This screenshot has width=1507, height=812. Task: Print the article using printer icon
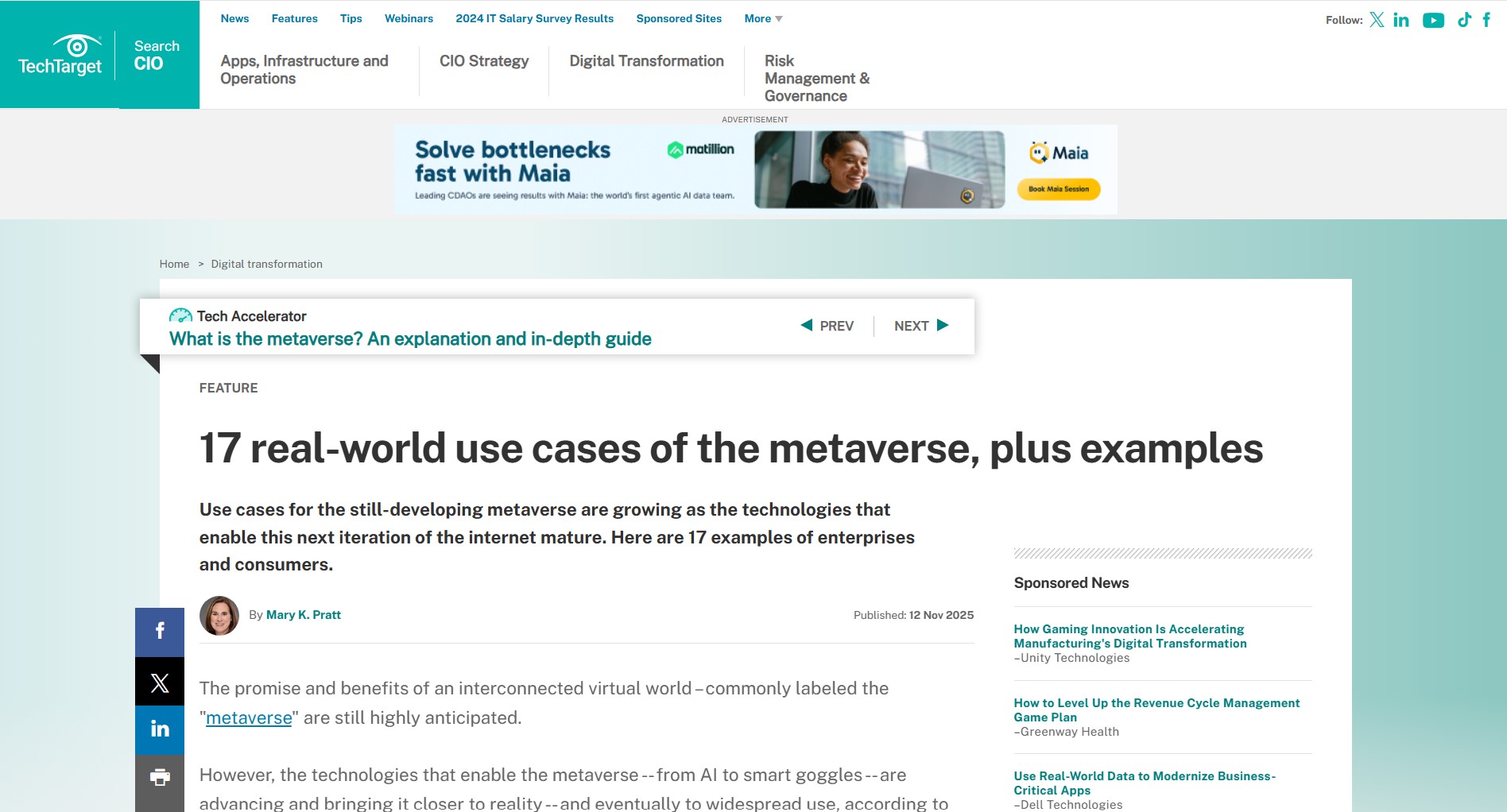click(160, 778)
